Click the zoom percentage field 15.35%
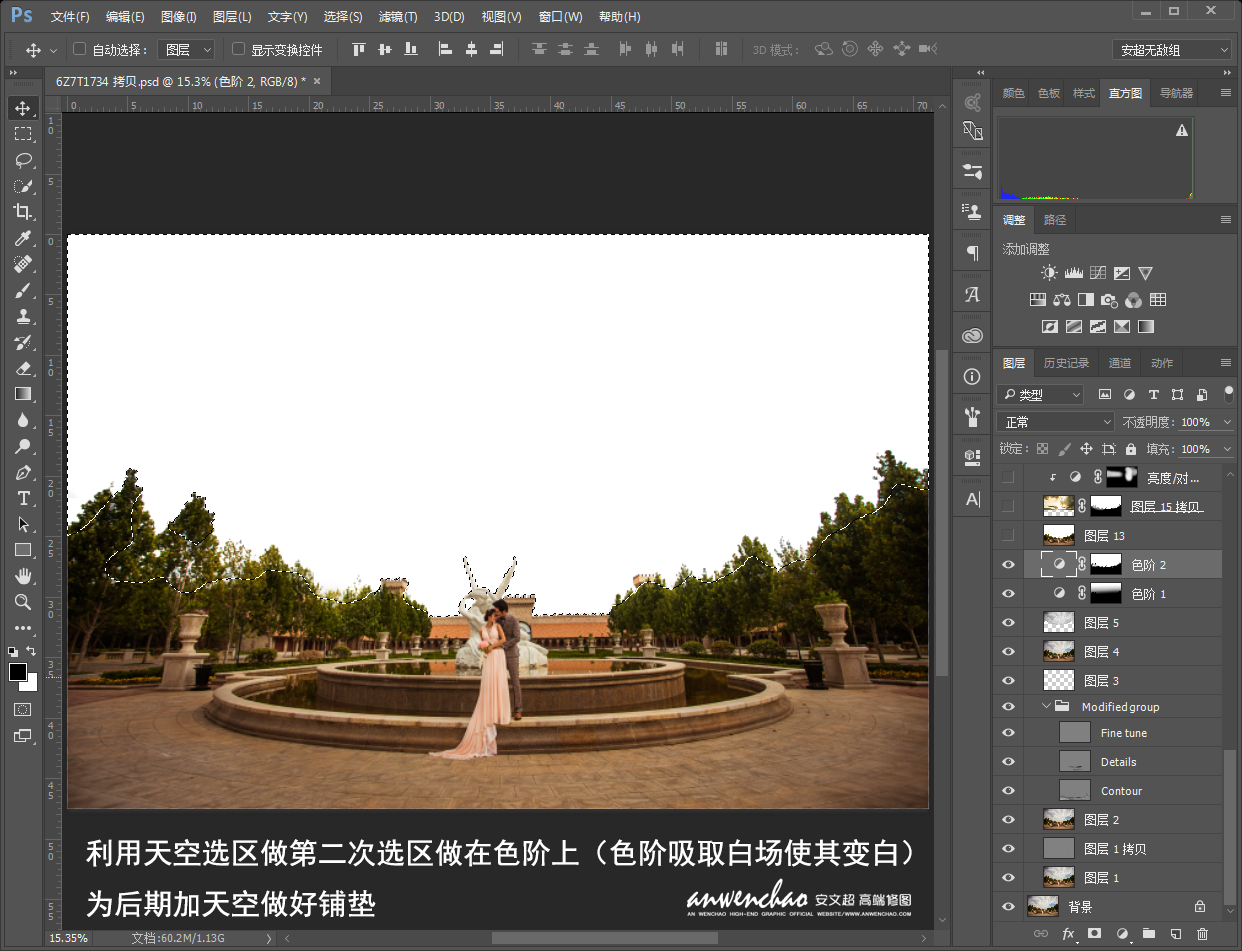 [x=70, y=938]
